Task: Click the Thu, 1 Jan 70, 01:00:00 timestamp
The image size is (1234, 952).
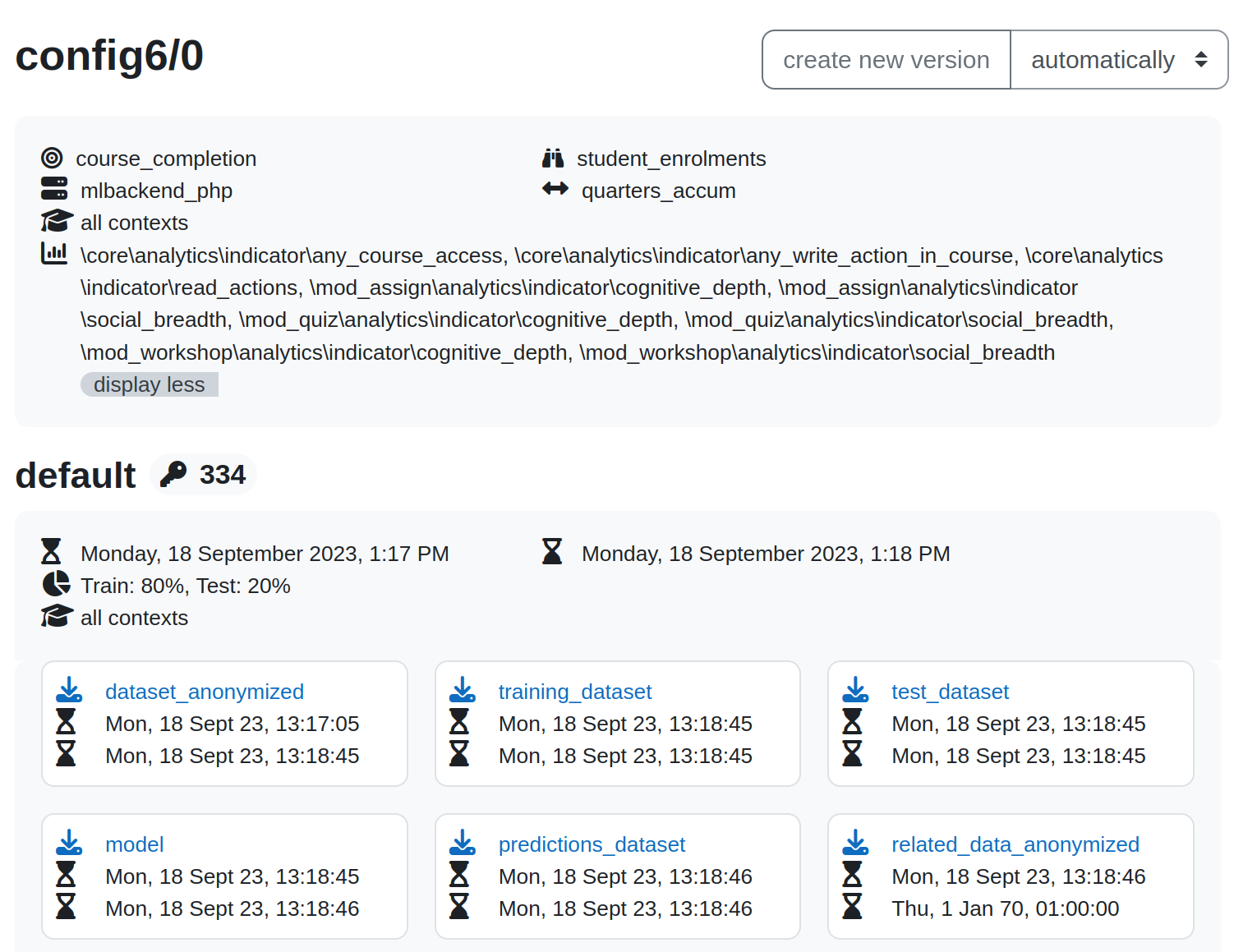Action: point(1006,908)
